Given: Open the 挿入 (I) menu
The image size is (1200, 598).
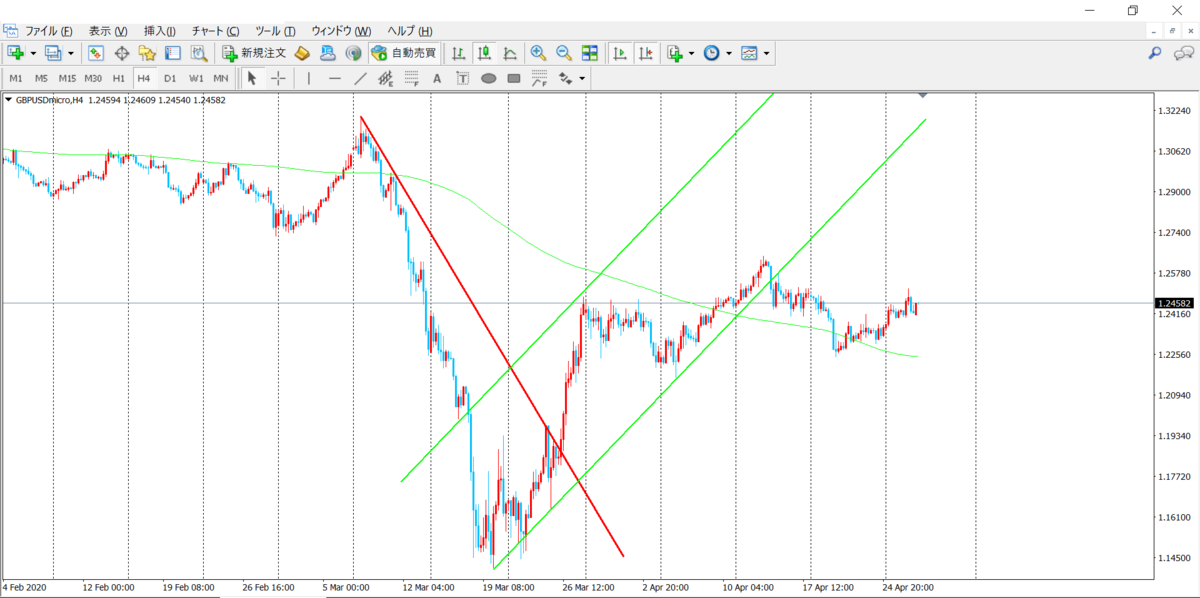Looking at the screenshot, I should [x=160, y=31].
